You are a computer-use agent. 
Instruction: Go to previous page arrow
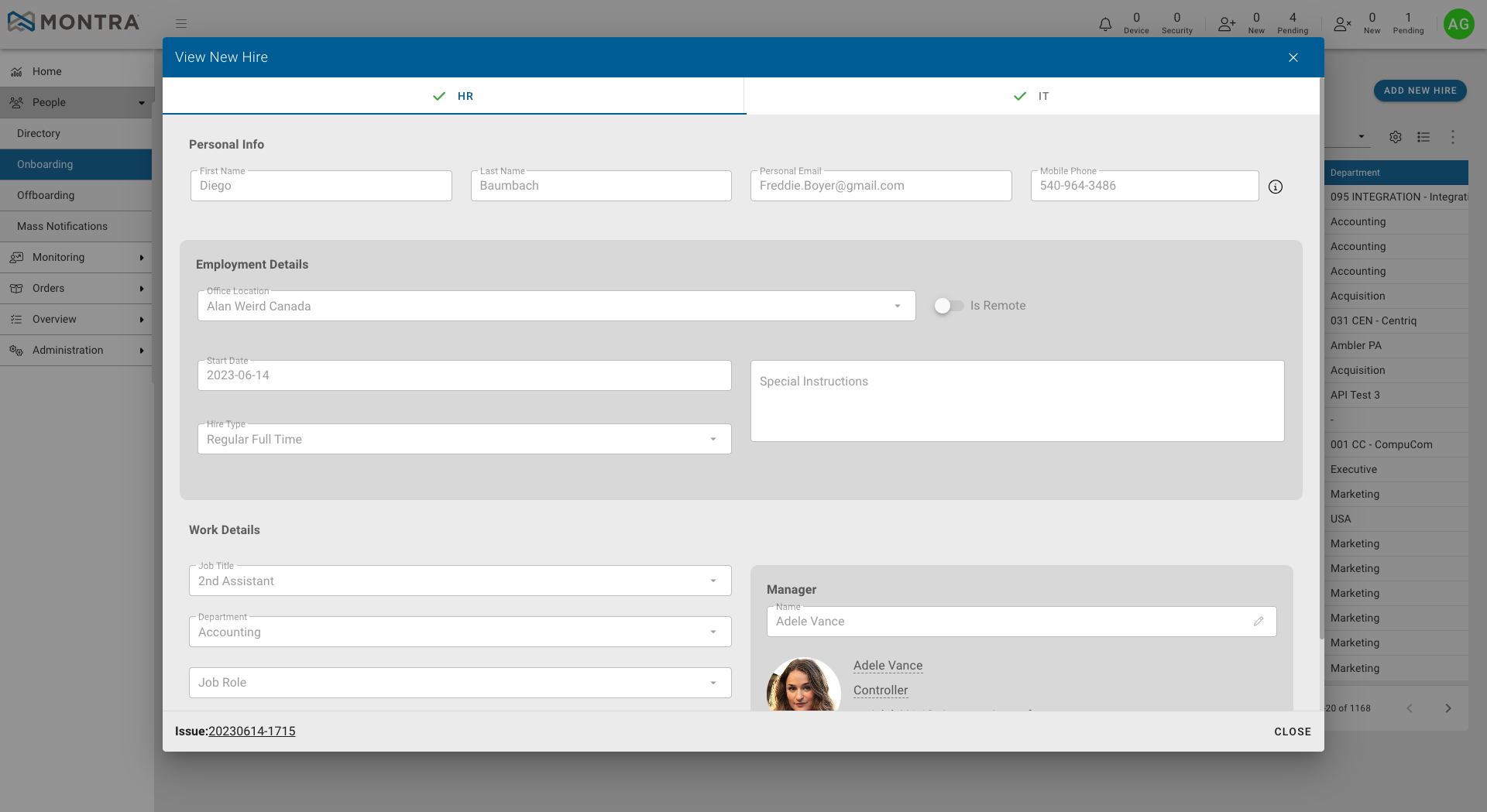coord(1410,708)
